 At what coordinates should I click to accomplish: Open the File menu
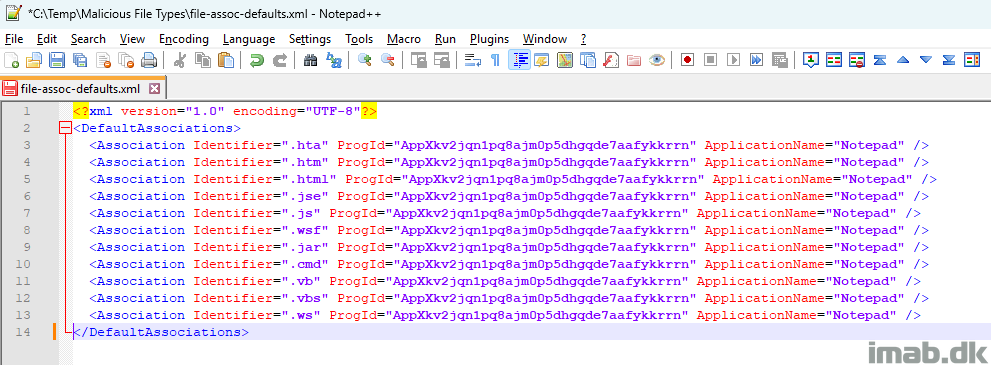(14, 39)
